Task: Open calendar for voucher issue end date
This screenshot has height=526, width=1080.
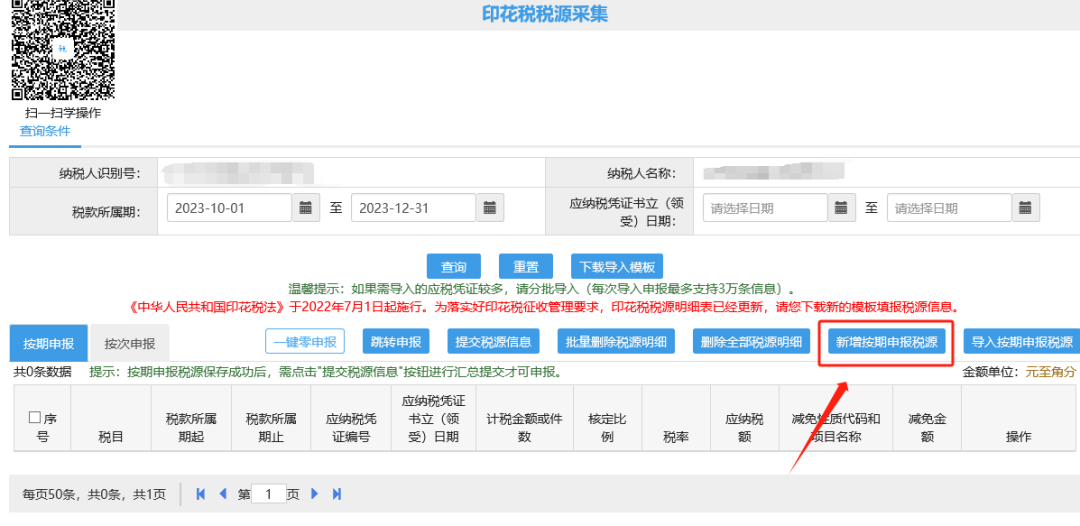Action: click(1025, 207)
